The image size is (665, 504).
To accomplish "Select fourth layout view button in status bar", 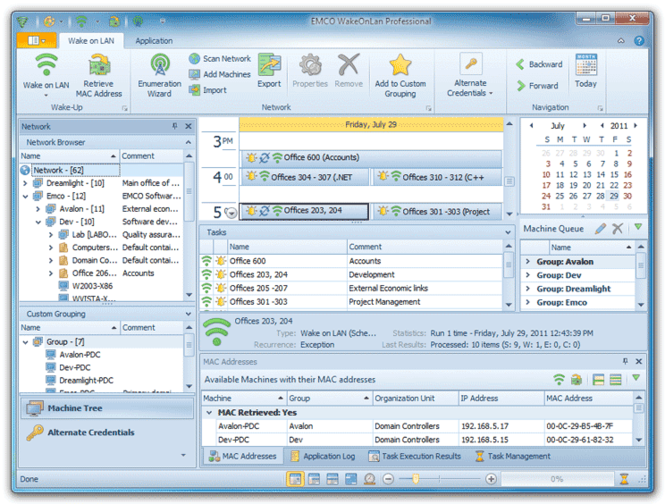I will [351, 479].
